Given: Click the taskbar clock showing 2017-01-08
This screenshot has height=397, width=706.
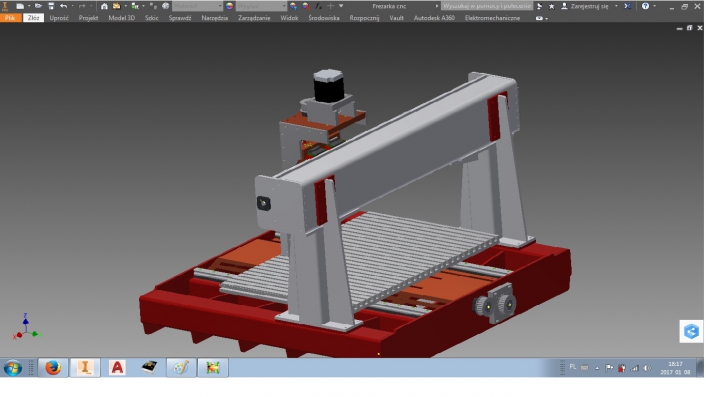Looking at the screenshot, I should click(x=675, y=368).
